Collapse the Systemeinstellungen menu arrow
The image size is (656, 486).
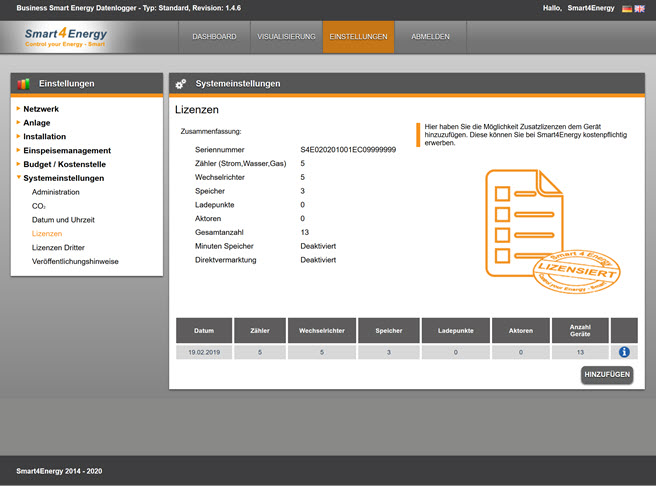point(18,177)
